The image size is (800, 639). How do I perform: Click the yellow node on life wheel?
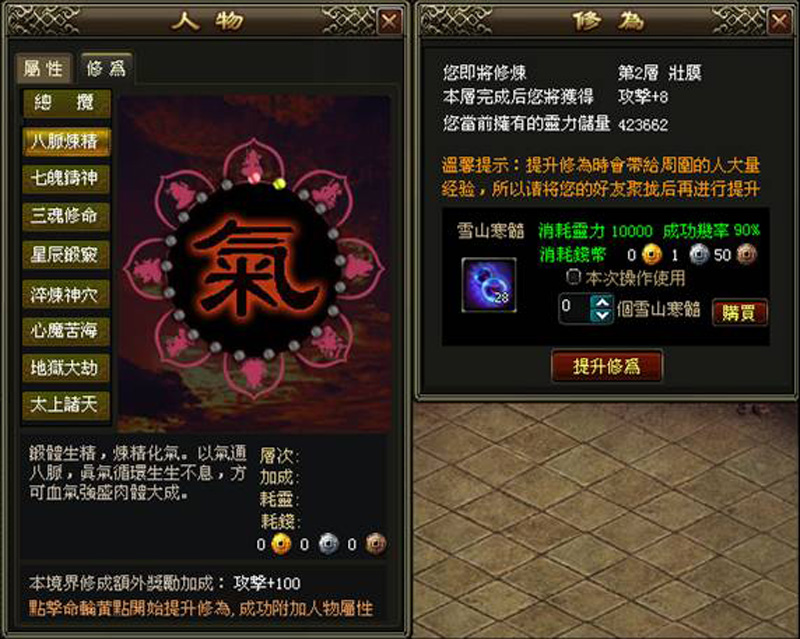point(279,184)
